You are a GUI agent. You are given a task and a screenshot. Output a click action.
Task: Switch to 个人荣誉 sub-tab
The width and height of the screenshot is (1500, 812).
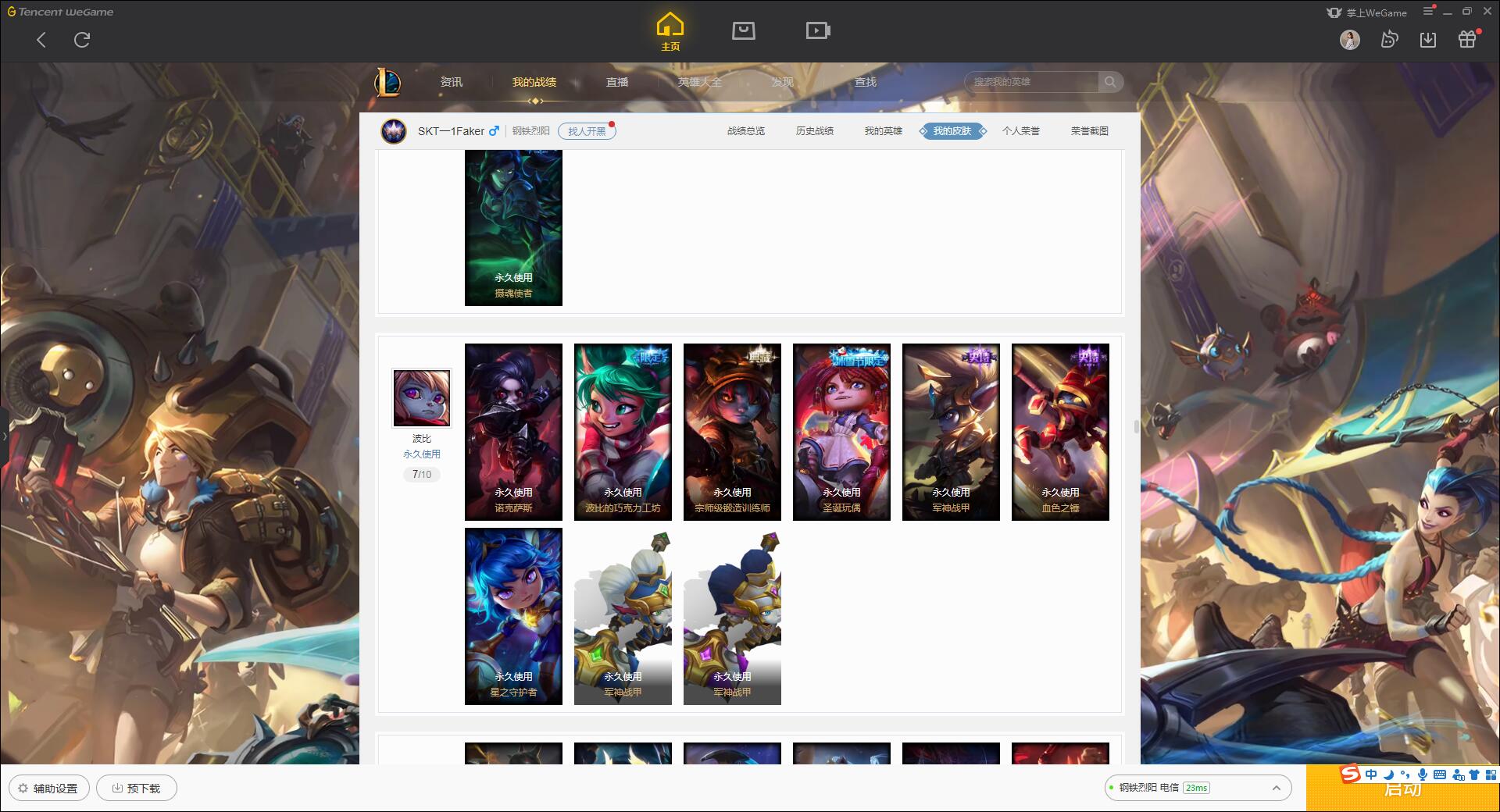click(x=1021, y=131)
